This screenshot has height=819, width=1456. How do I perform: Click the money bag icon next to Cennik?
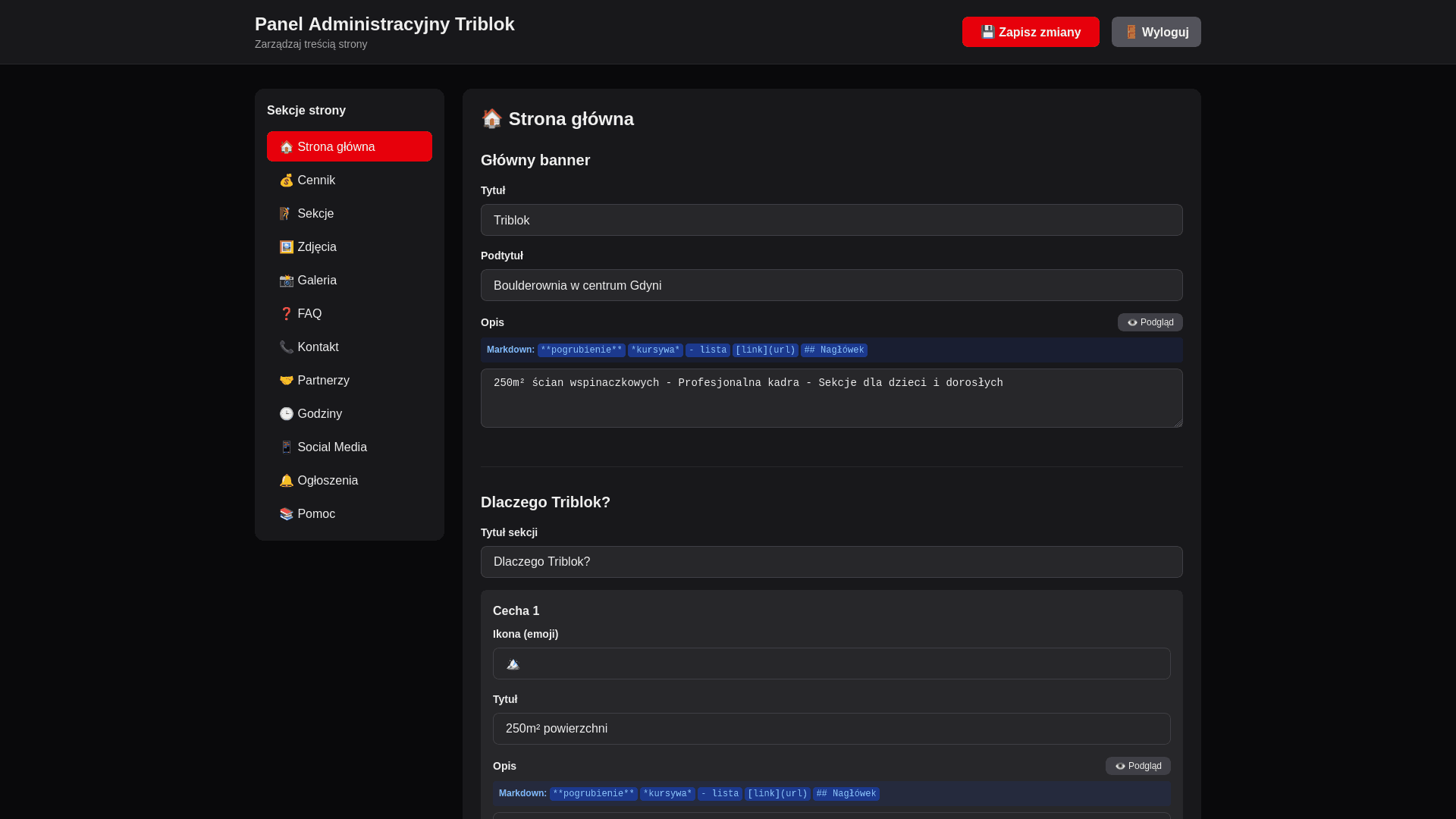(x=287, y=180)
